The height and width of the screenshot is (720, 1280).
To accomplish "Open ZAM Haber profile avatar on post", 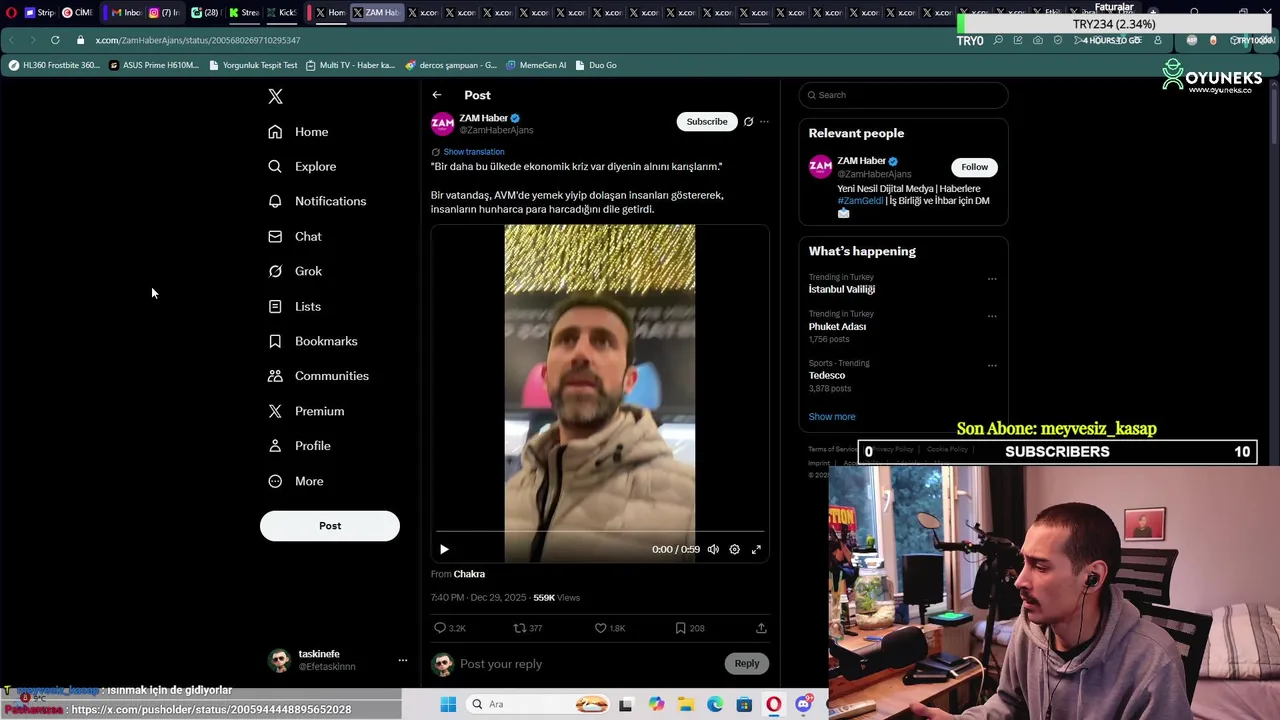I will [x=443, y=124].
